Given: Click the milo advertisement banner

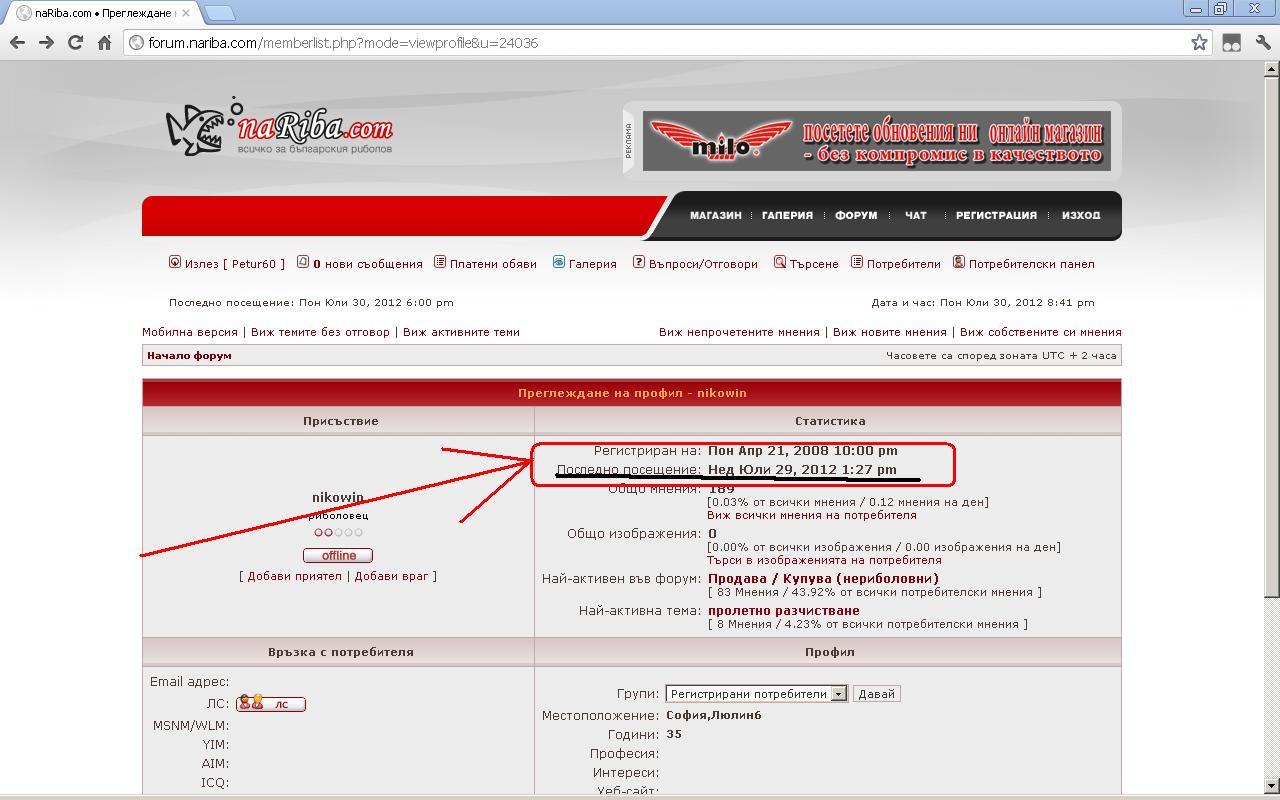Looking at the screenshot, I should point(876,141).
